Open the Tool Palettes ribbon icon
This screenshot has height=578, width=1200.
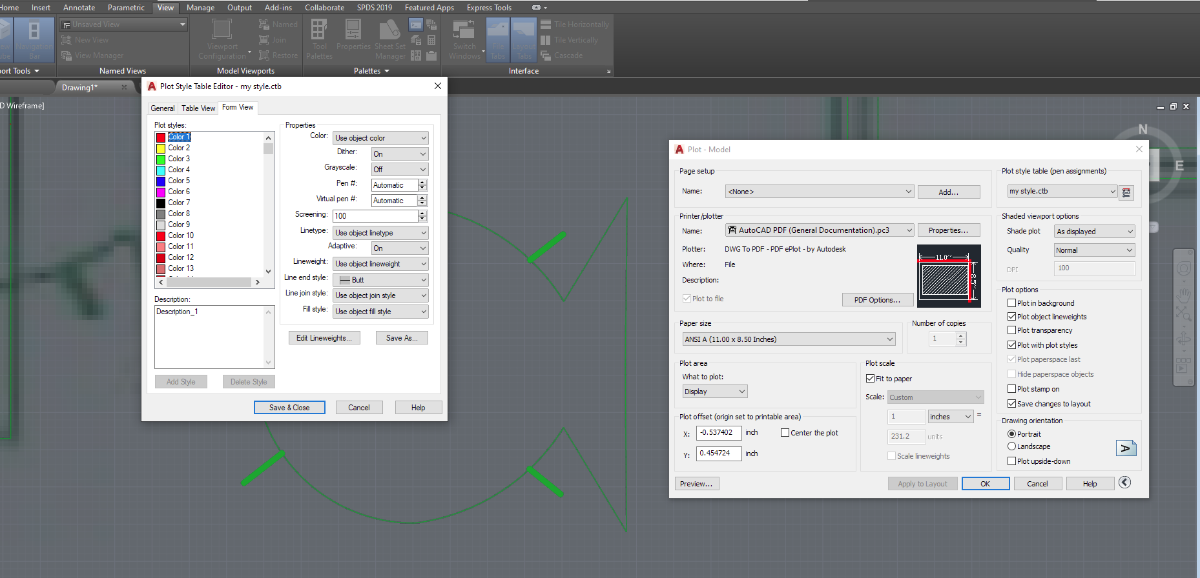pyautogui.click(x=320, y=39)
